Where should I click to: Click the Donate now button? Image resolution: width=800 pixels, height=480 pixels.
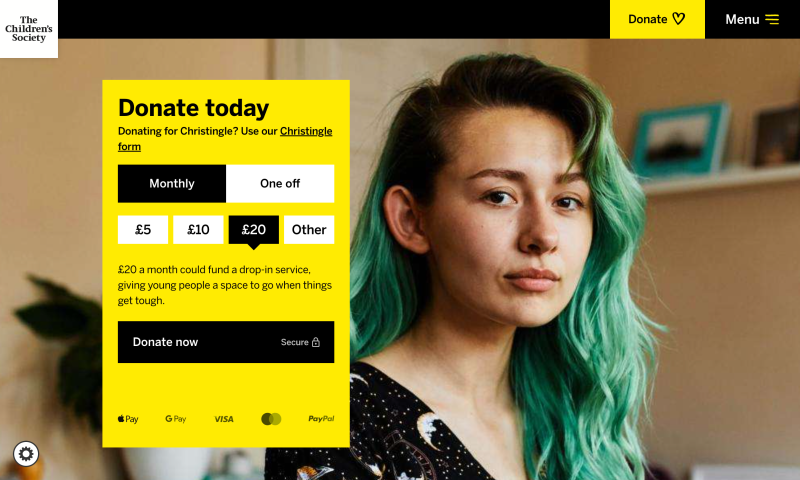(x=226, y=342)
